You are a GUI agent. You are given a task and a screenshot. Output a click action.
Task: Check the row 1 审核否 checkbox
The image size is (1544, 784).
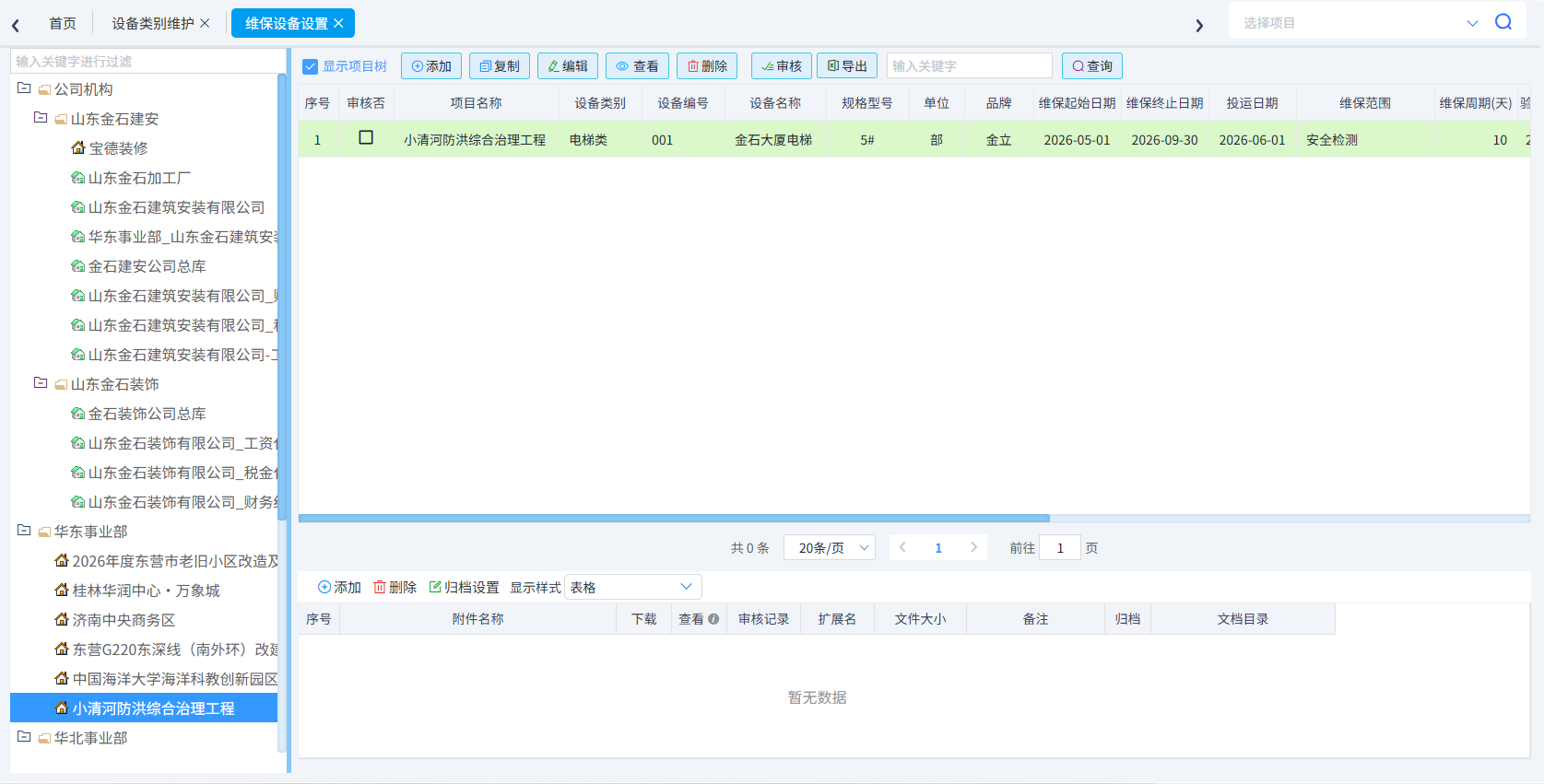tap(366, 137)
